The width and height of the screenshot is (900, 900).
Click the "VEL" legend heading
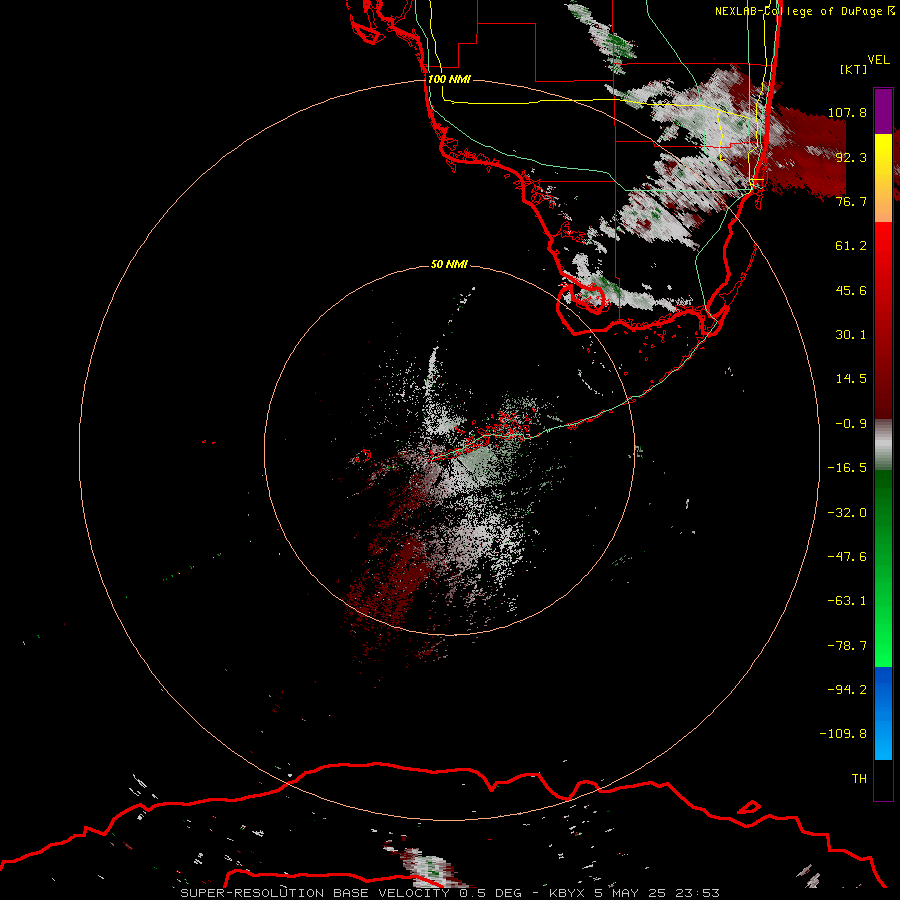tap(878, 60)
